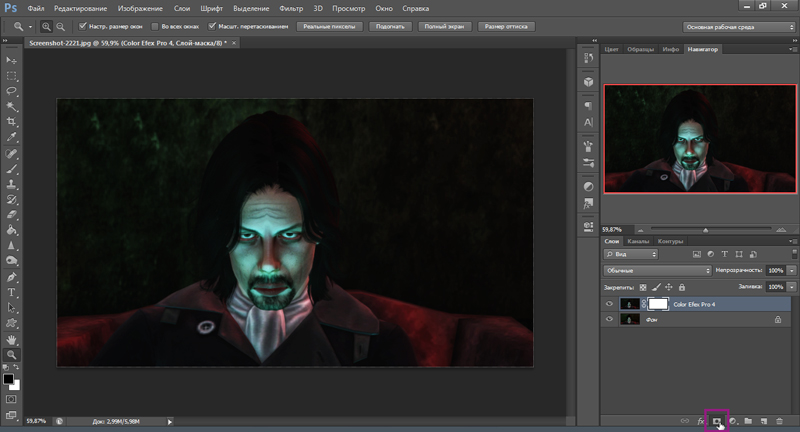Toggle the lock transparent pixels option
The height and width of the screenshot is (432, 800).
(x=643, y=287)
